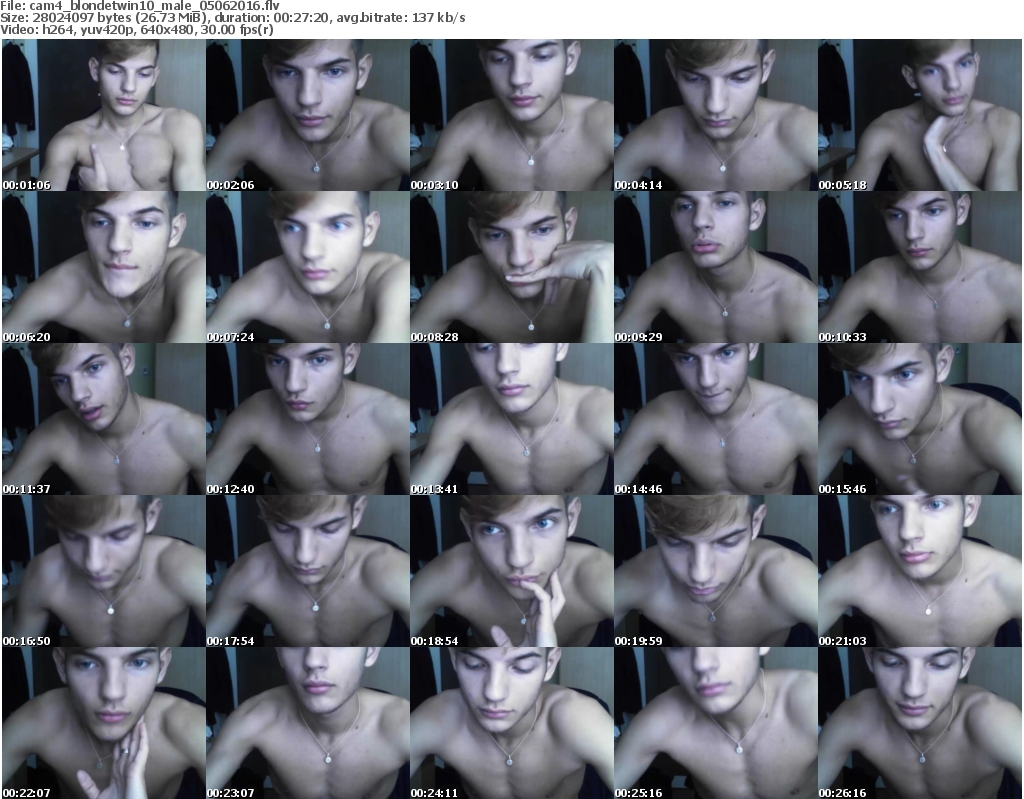1024x799 pixels.
Task: Select the thumbnail stamped 00:02:06
Action: [x=308, y=115]
